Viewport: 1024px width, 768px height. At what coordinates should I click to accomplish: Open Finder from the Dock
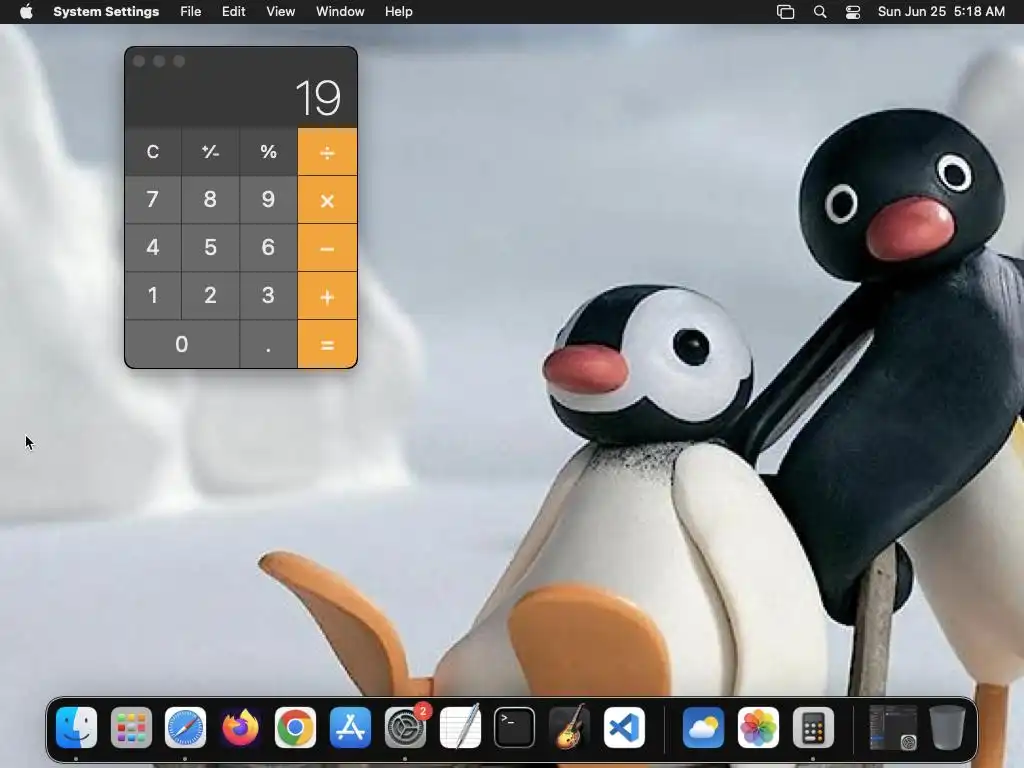[x=76, y=728]
